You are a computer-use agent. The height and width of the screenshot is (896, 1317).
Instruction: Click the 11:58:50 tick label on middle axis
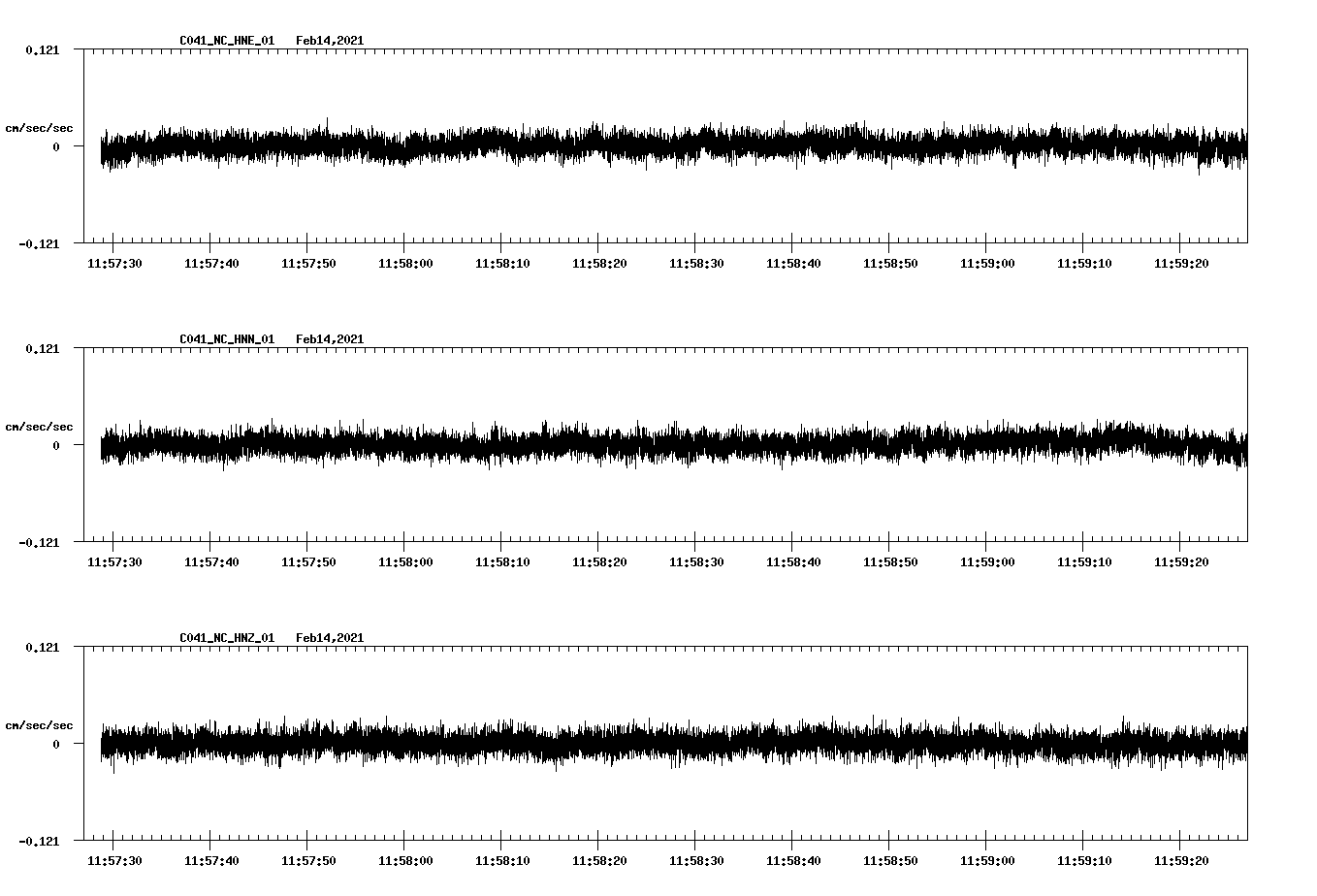[x=892, y=560]
